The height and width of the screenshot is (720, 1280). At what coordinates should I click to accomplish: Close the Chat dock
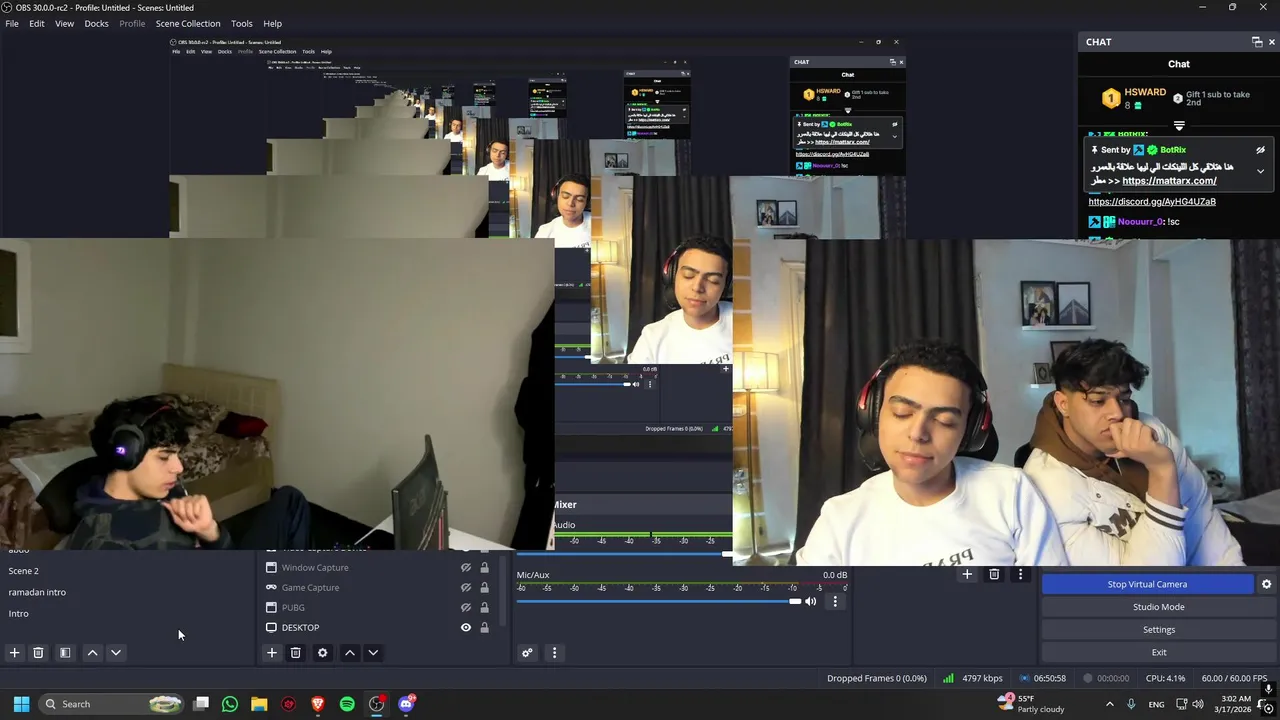[1272, 42]
